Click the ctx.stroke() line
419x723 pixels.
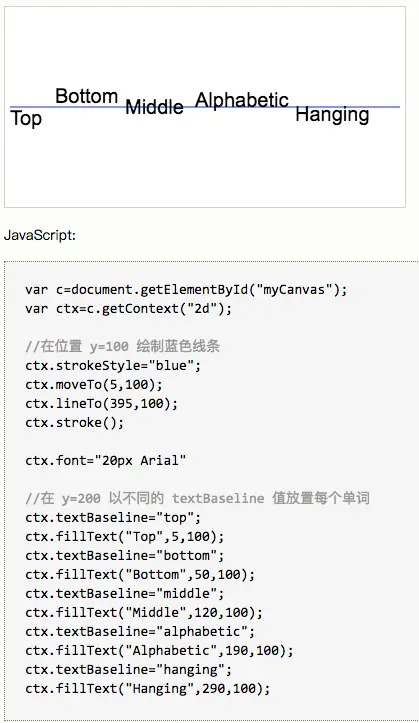click(75, 422)
